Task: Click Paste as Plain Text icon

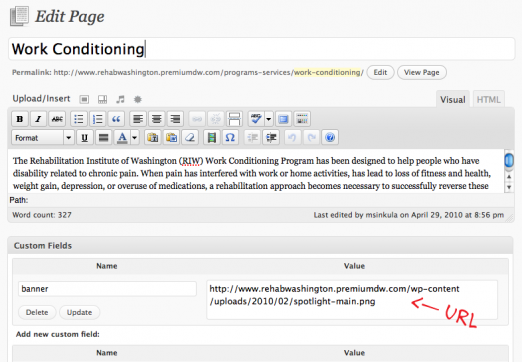Action: [x=153, y=138]
